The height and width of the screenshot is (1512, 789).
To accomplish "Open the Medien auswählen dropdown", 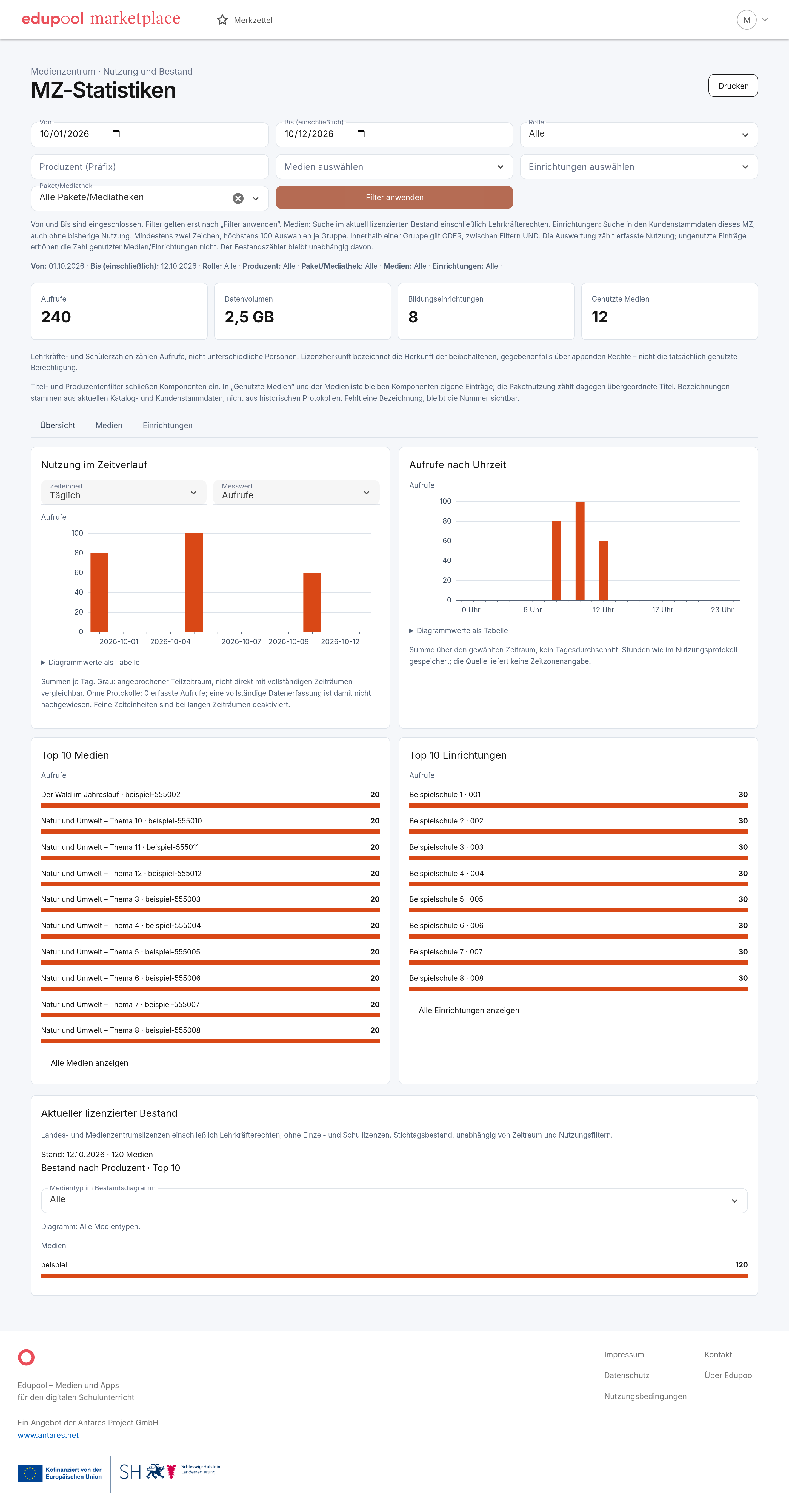I will click(394, 167).
